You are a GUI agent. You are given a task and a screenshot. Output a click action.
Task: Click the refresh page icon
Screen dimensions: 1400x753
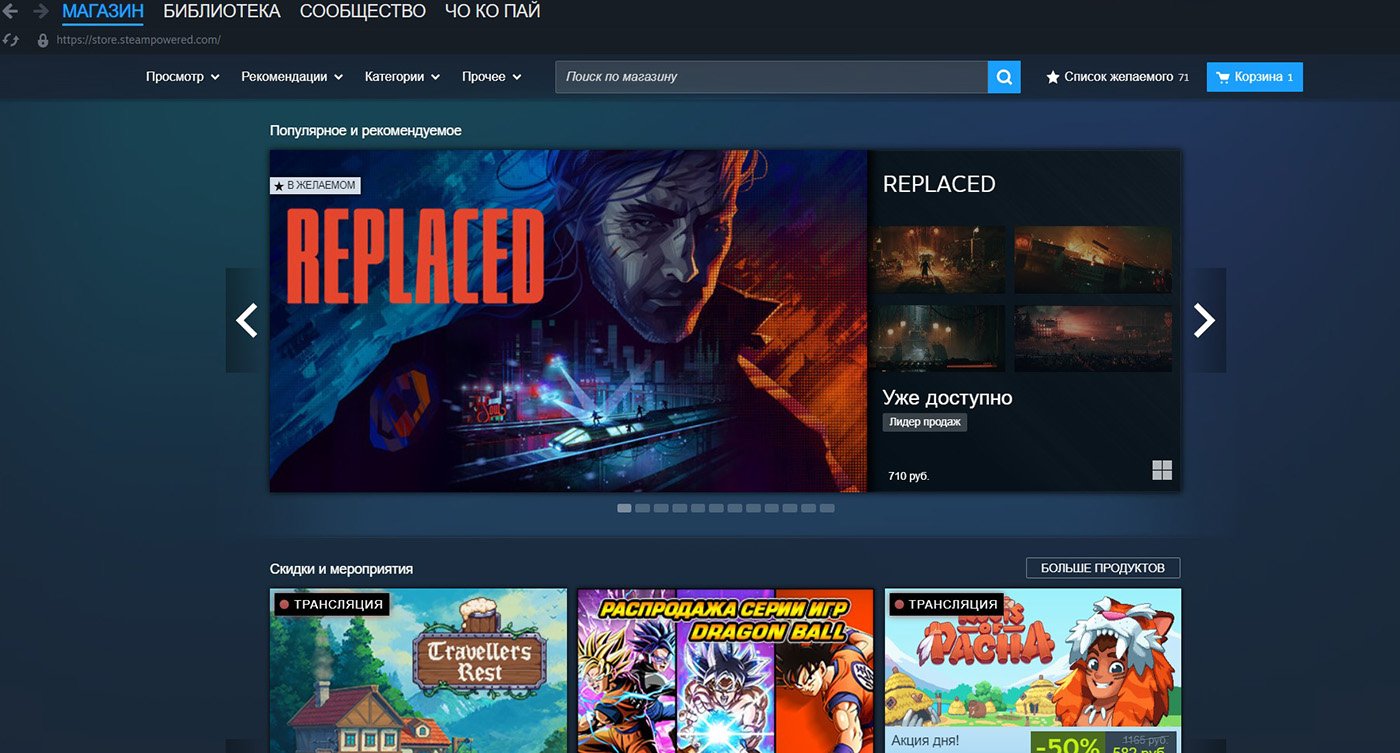click(10, 41)
